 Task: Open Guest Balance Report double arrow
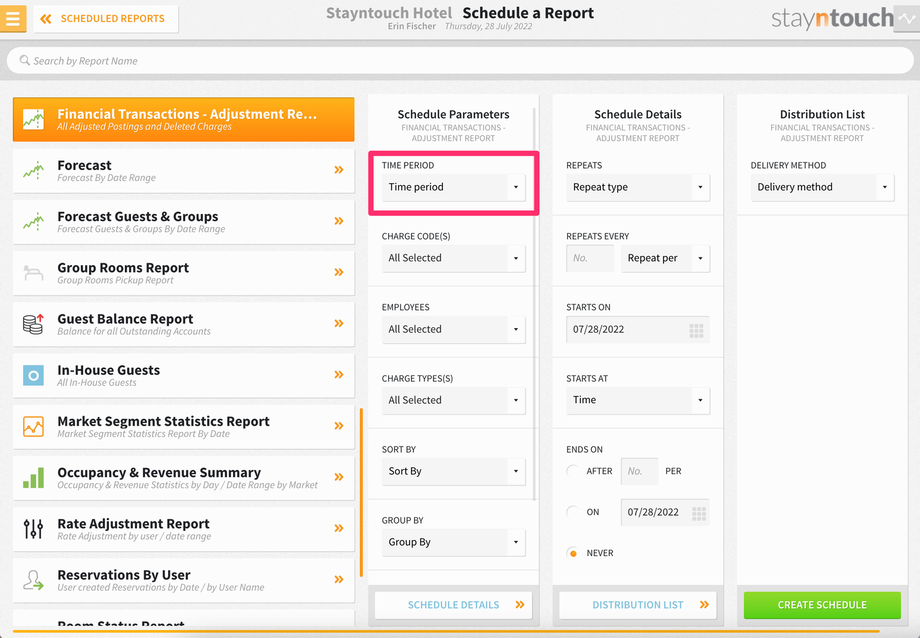tap(339, 323)
